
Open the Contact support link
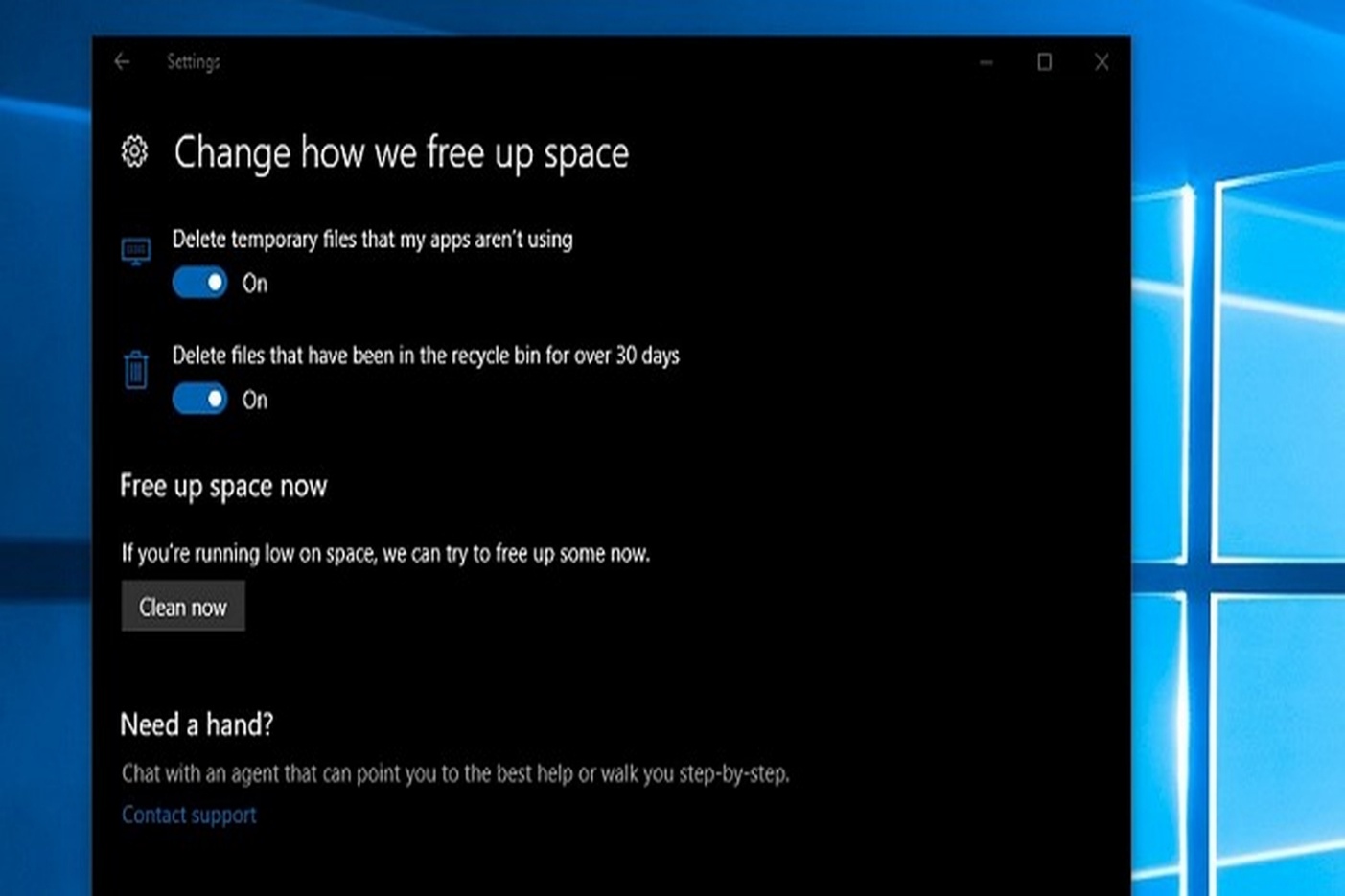coord(188,815)
